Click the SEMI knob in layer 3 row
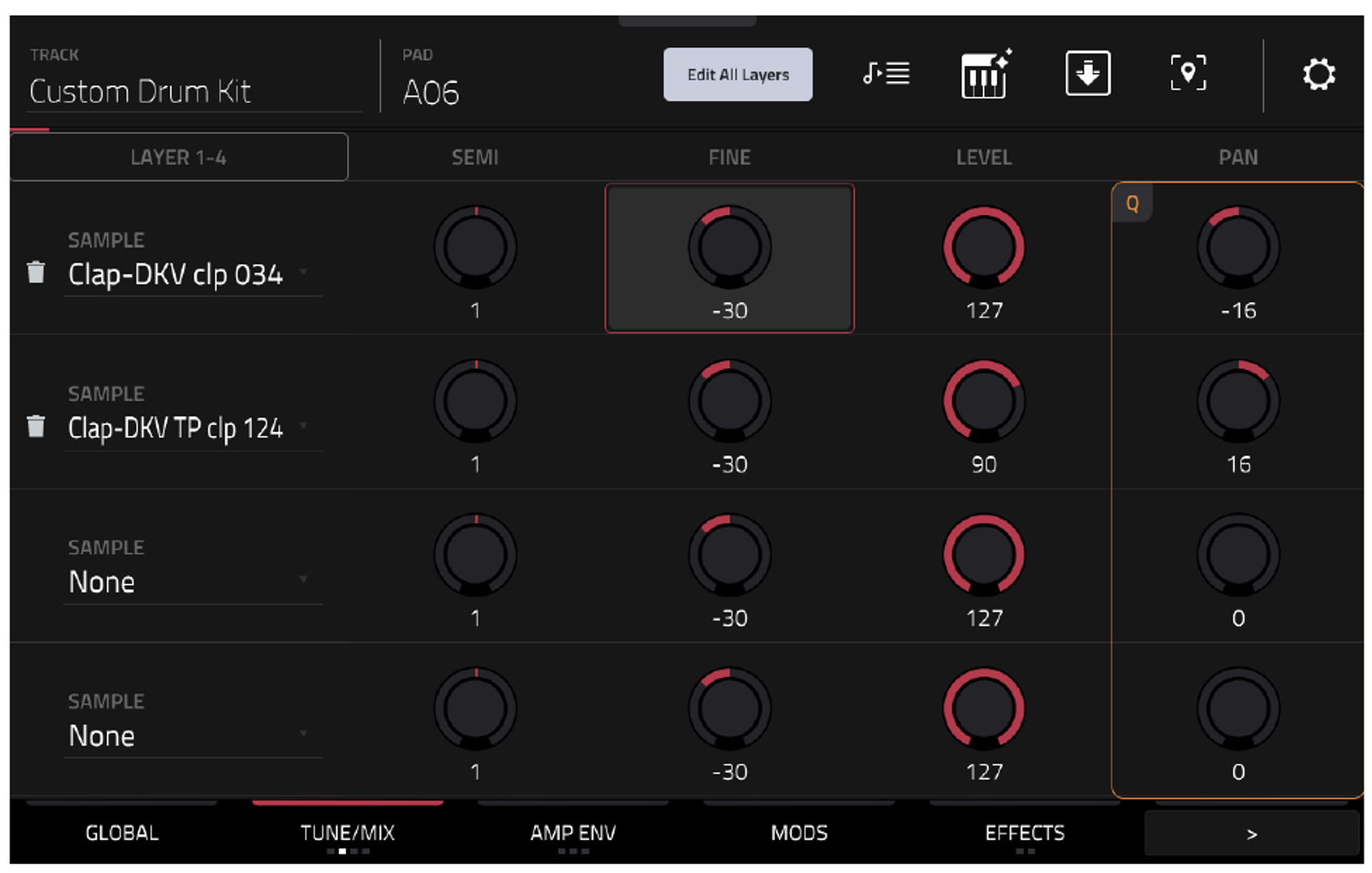Image resolution: width=1372 pixels, height=873 pixels. [476, 554]
